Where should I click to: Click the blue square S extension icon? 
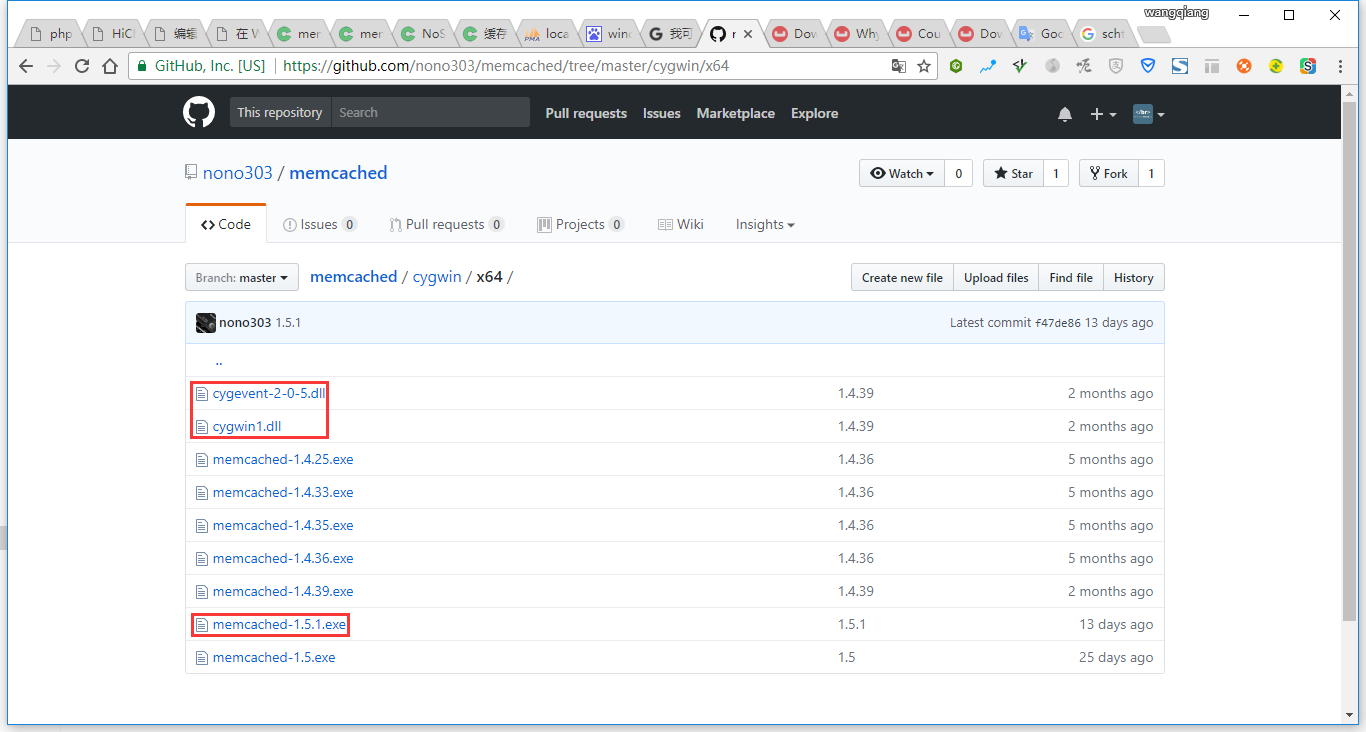1180,66
